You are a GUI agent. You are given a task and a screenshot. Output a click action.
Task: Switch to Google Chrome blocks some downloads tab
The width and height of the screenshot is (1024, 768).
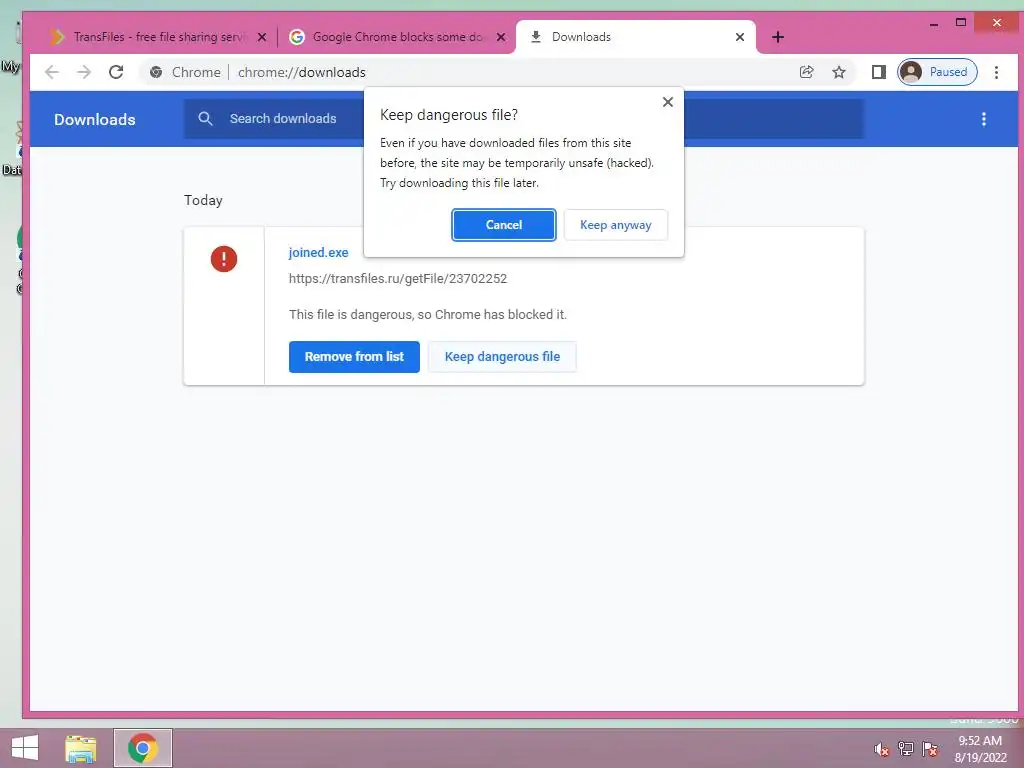point(397,37)
